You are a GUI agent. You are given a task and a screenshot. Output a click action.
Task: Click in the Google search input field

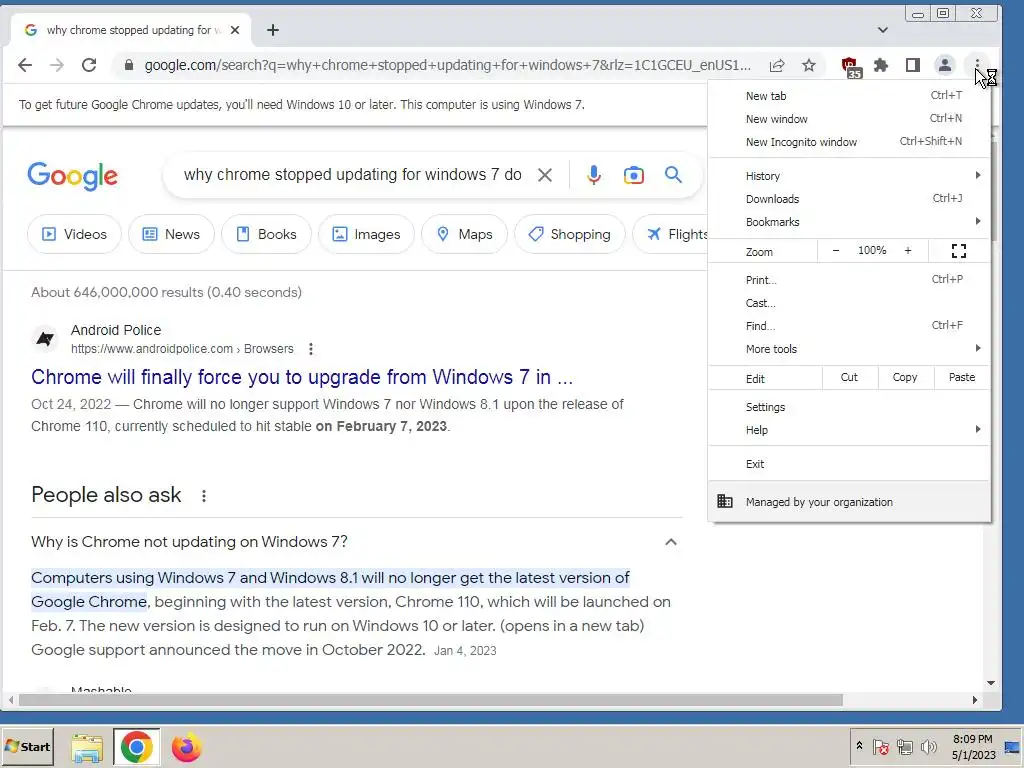353,175
